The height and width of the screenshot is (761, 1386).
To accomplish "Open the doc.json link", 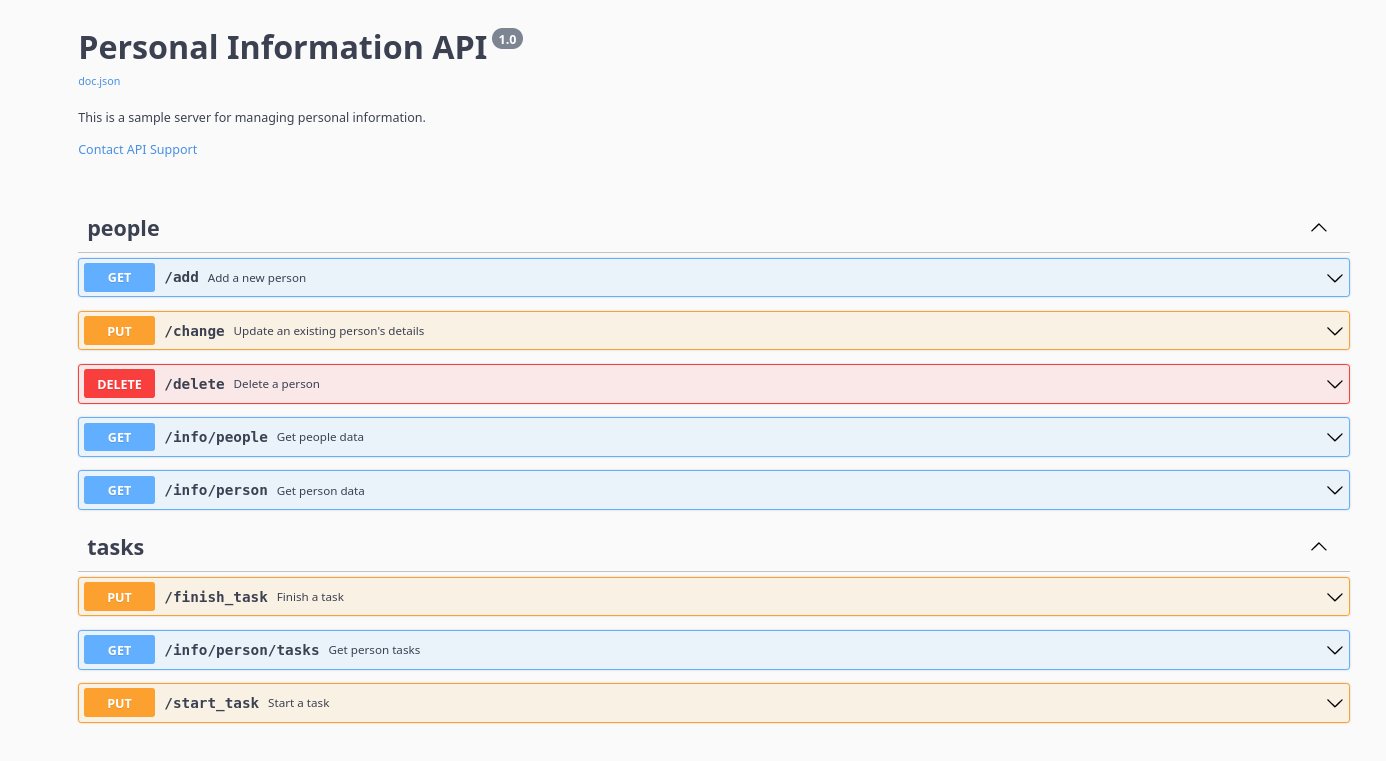I will point(99,81).
